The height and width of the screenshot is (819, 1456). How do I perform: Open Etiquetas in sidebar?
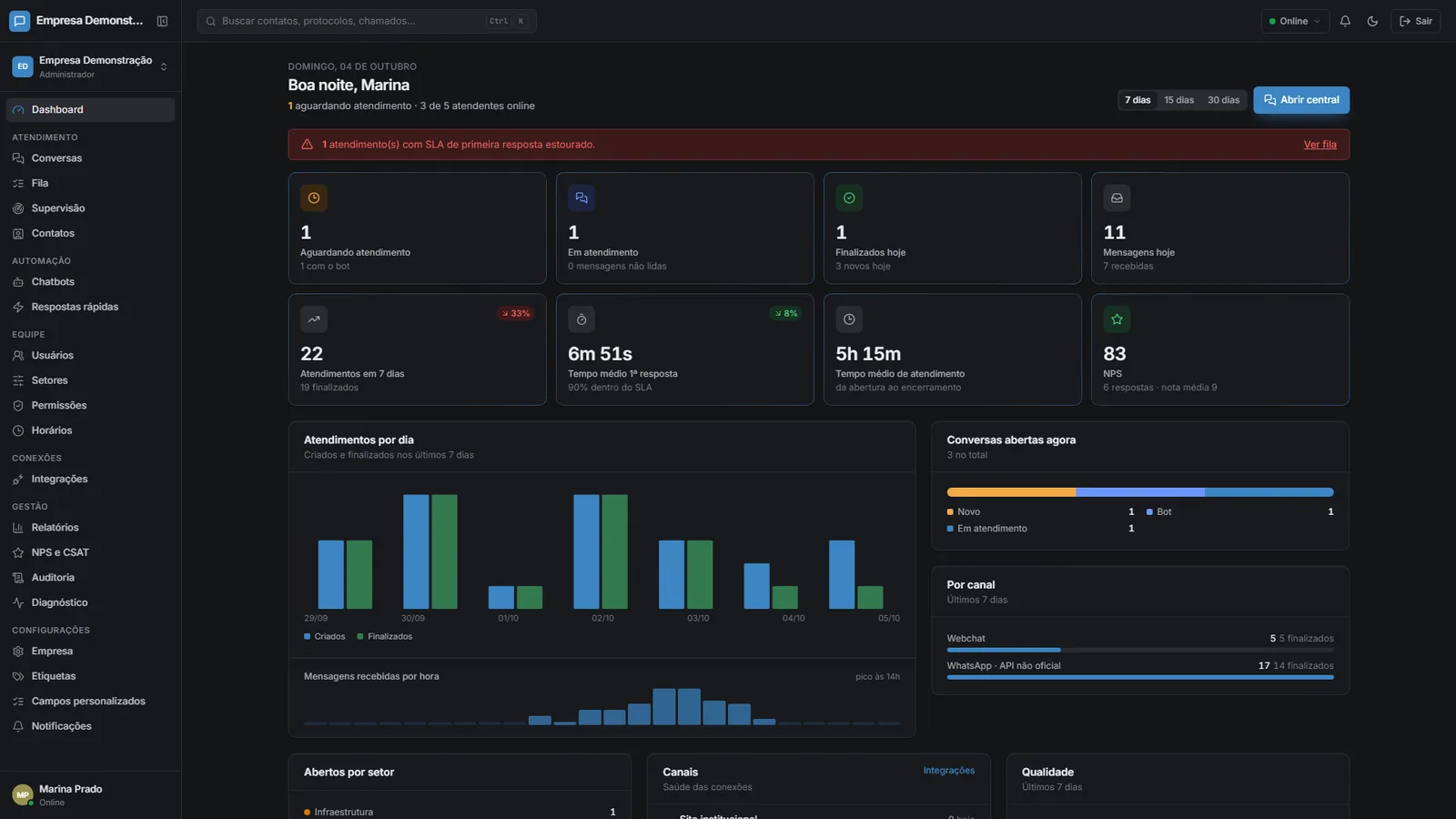[90, 676]
